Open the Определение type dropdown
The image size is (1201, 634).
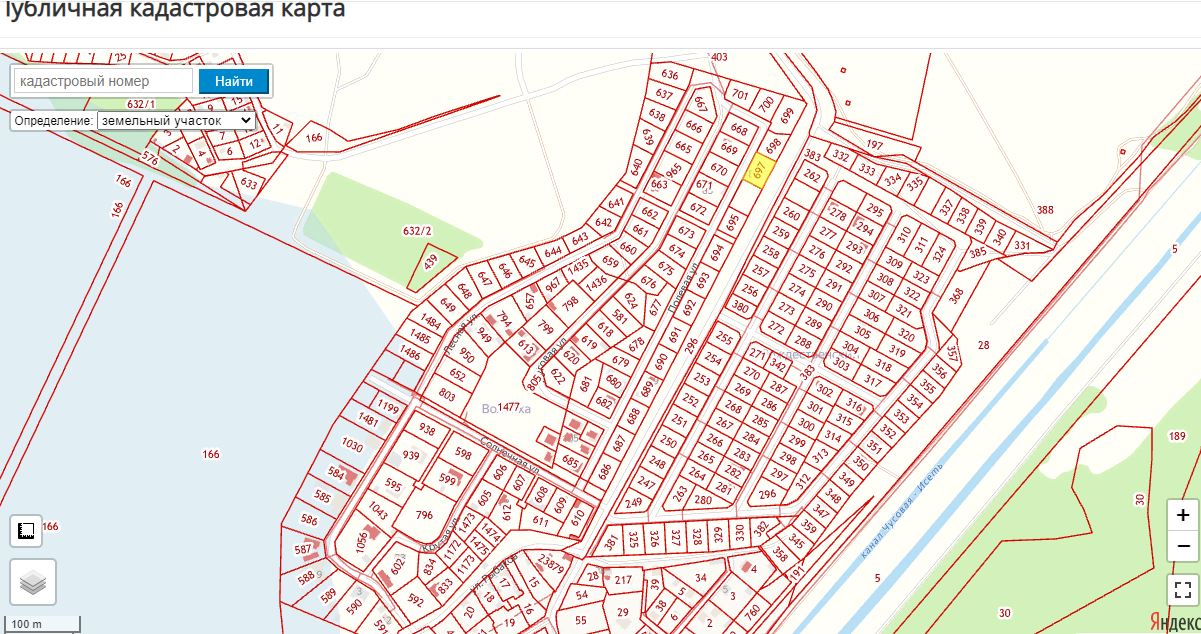(x=176, y=120)
